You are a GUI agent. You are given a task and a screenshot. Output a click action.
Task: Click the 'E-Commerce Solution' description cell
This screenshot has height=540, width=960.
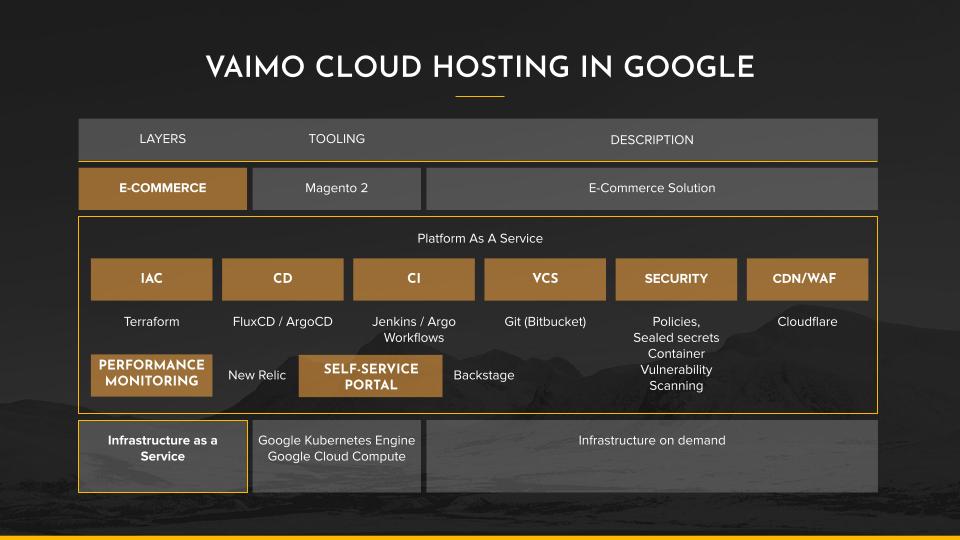(652, 189)
